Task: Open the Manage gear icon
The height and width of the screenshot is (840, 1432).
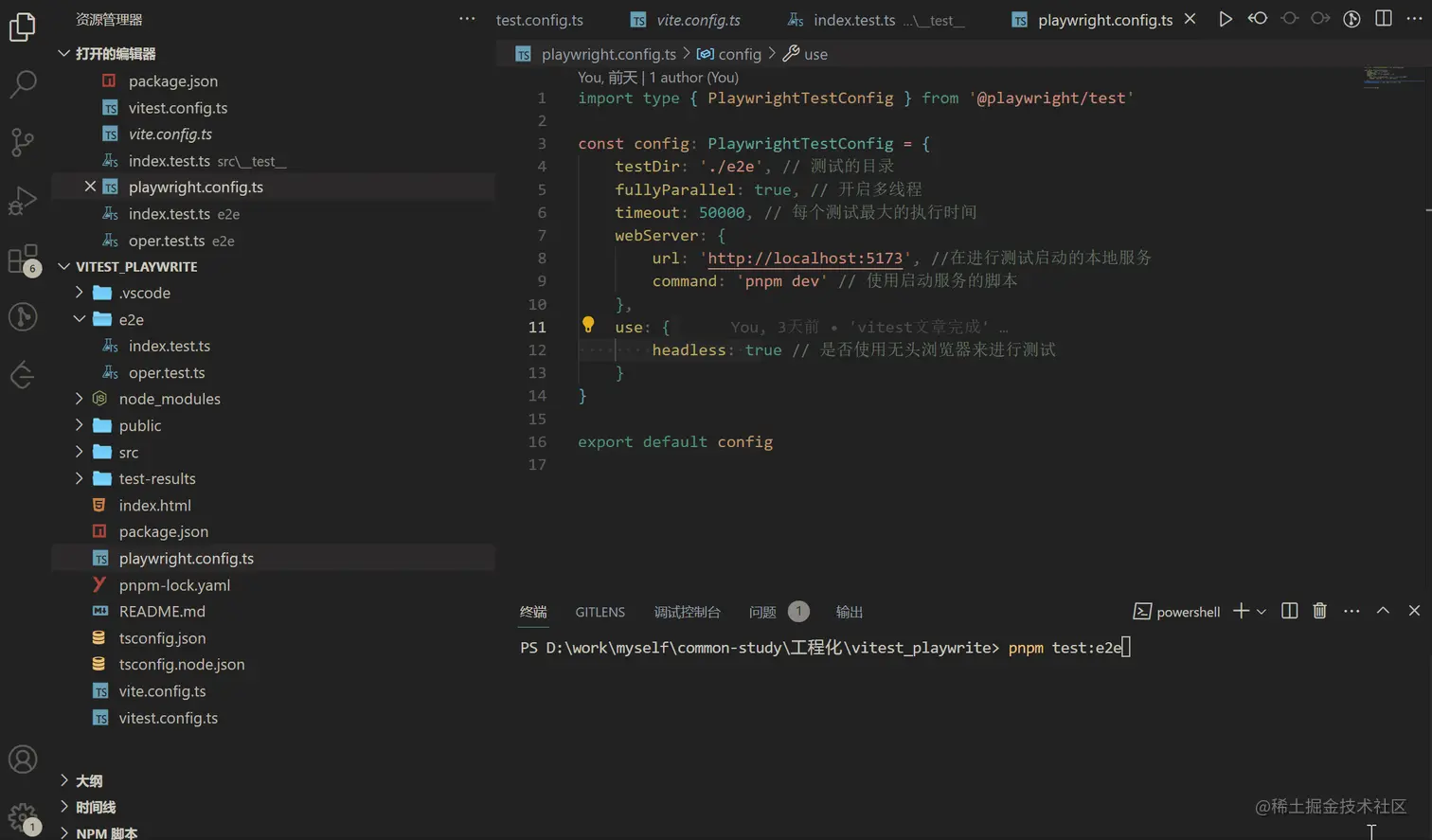Action: click(22, 817)
